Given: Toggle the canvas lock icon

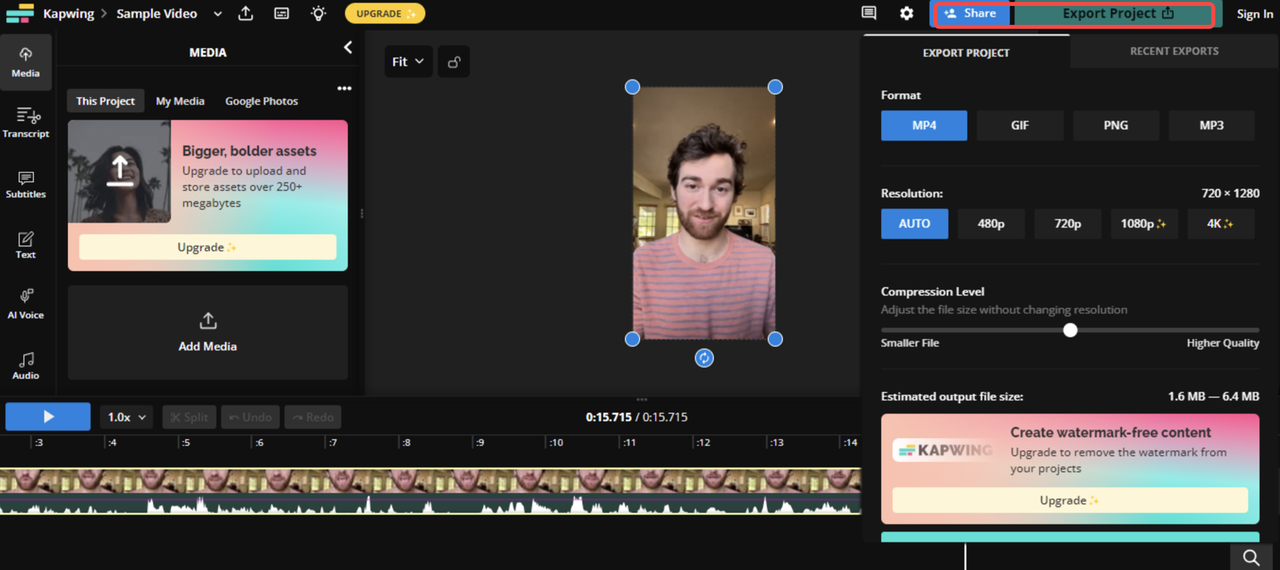Looking at the screenshot, I should [454, 62].
